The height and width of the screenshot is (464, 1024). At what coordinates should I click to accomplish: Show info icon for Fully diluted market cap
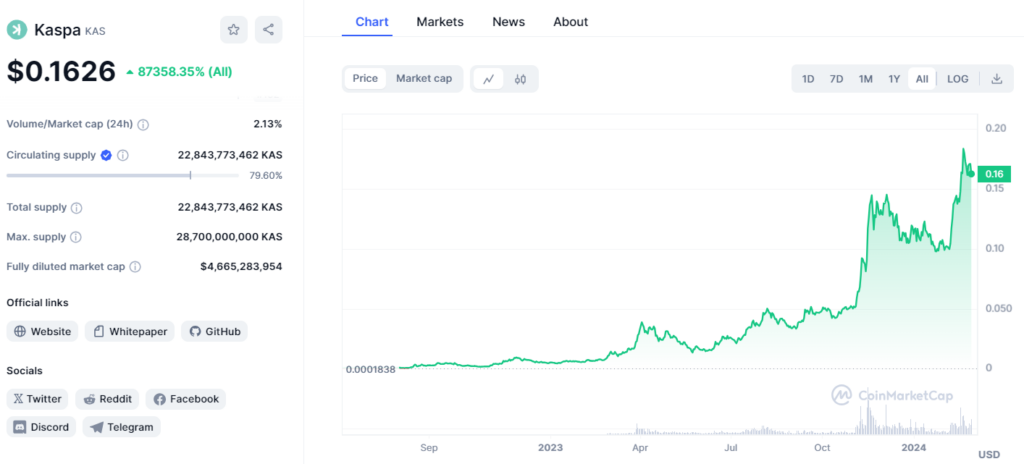[135, 267]
